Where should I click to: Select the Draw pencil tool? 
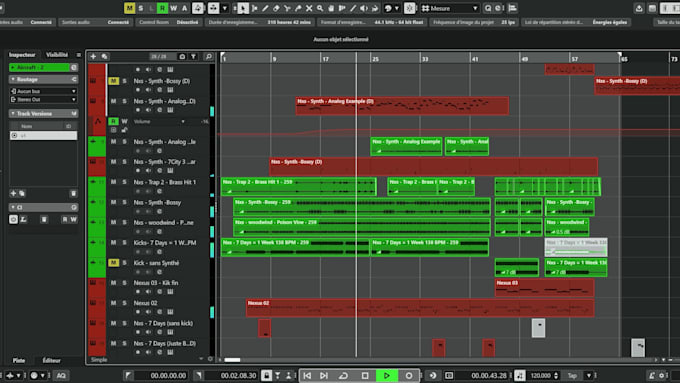265,8
